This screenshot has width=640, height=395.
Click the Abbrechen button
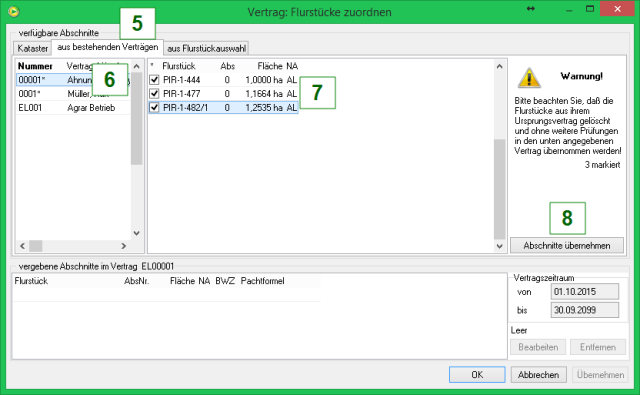tap(538, 375)
